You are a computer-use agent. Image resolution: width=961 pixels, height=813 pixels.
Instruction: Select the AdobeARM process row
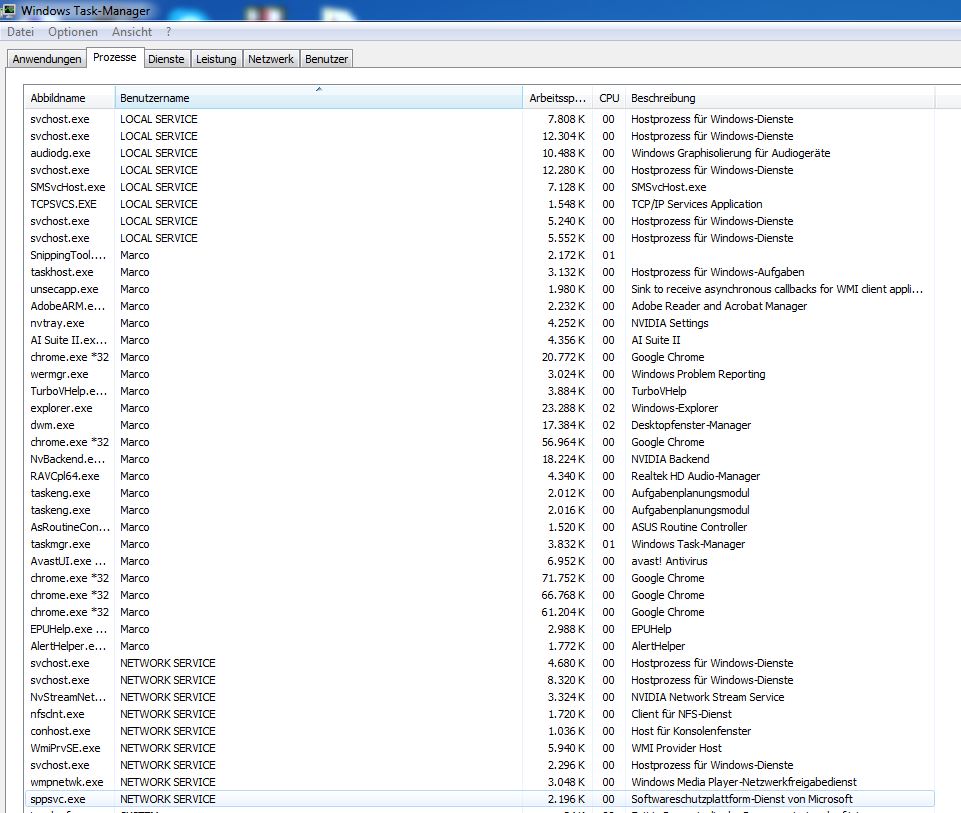click(480, 306)
